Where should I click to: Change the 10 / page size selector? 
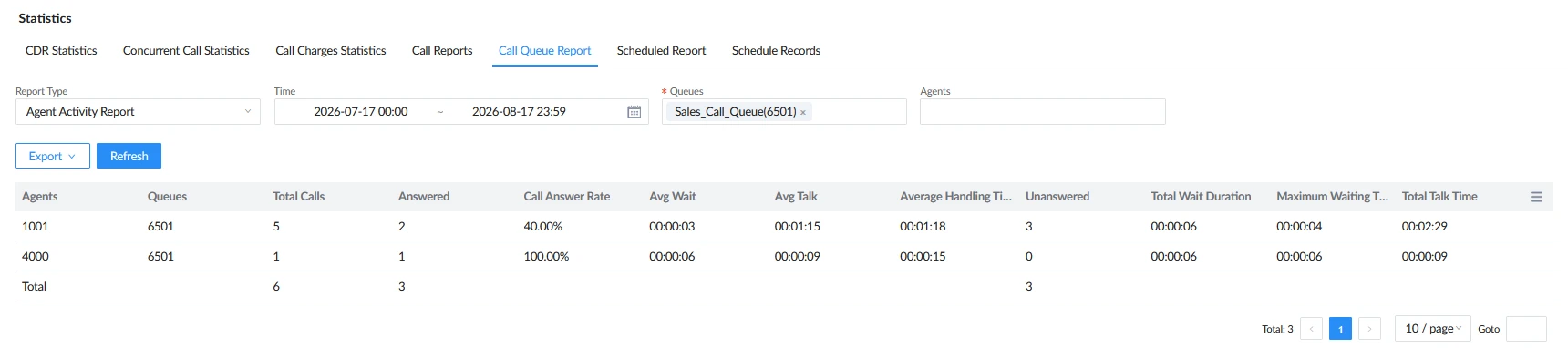[x=1432, y=329]
